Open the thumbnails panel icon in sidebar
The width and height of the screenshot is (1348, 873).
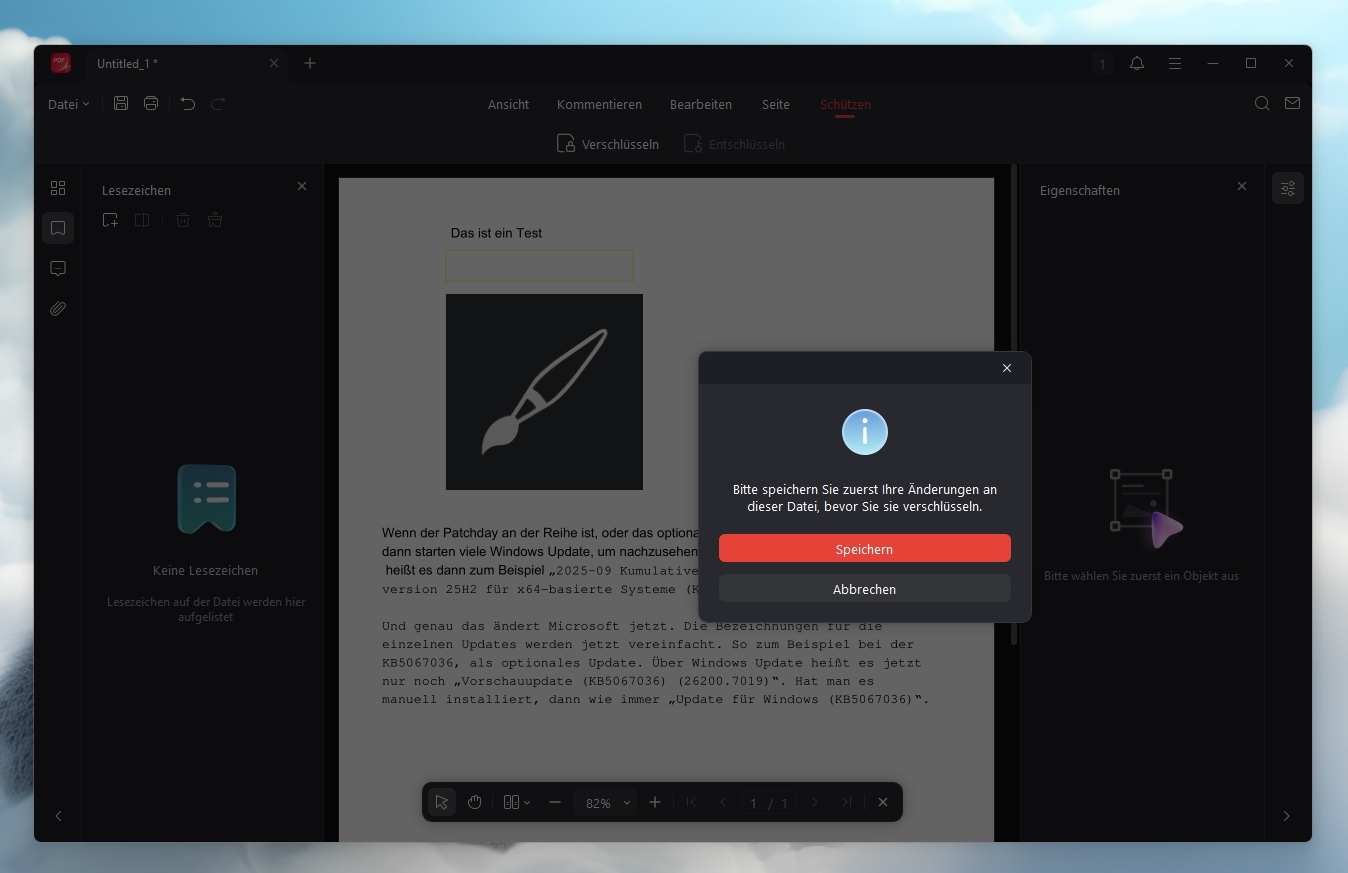58,188
